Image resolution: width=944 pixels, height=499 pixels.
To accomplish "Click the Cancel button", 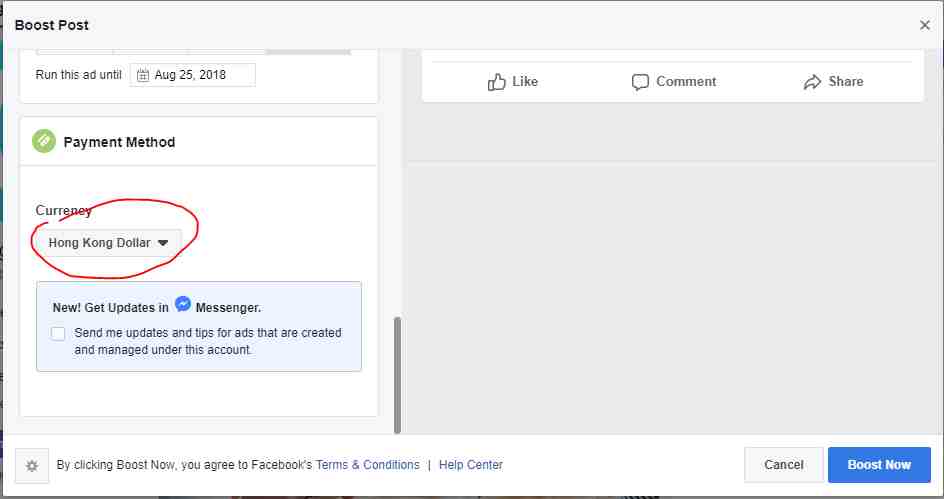I will click(x=783, y=465).
